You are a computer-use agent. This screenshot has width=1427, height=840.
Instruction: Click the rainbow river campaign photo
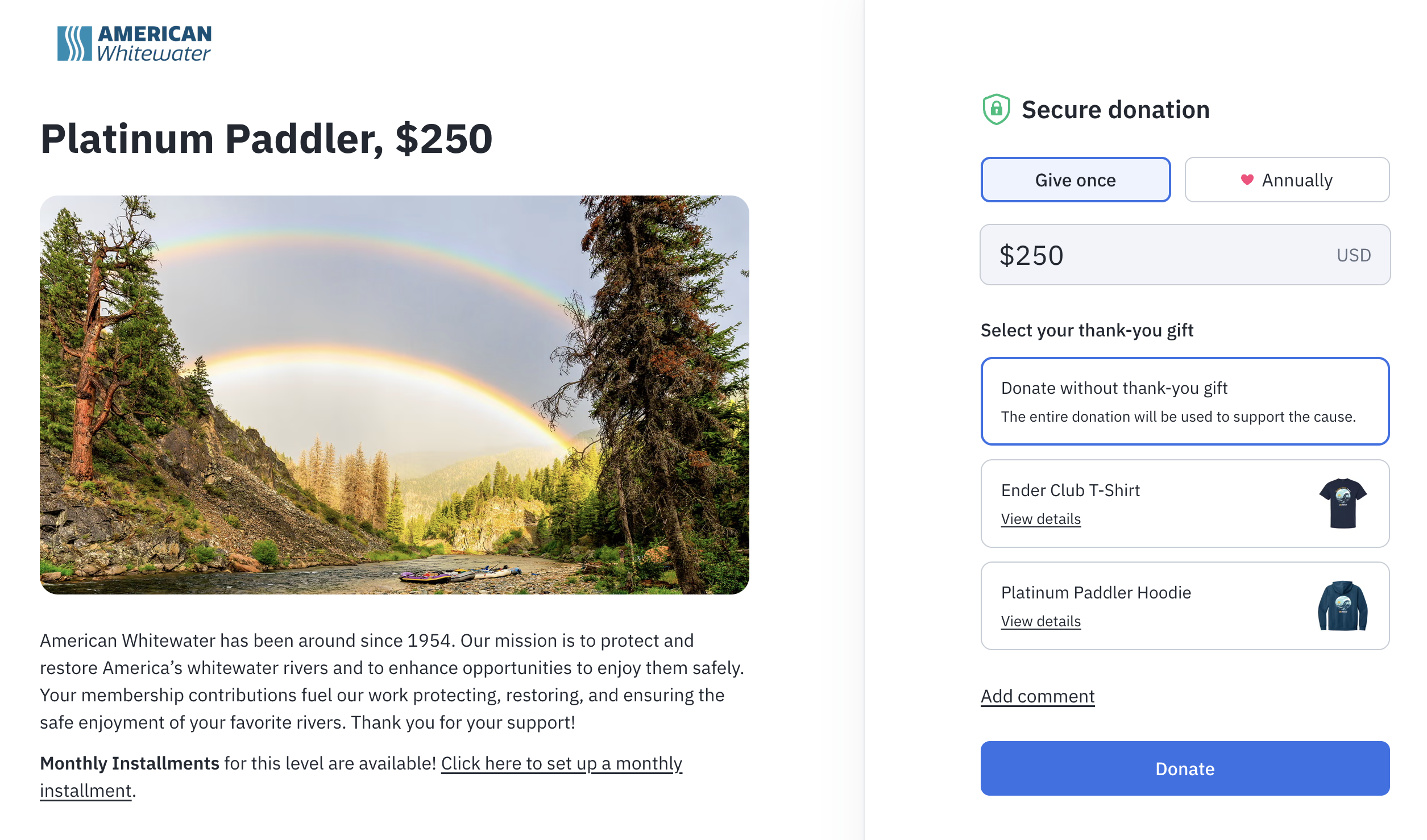[x=394, y=394]
